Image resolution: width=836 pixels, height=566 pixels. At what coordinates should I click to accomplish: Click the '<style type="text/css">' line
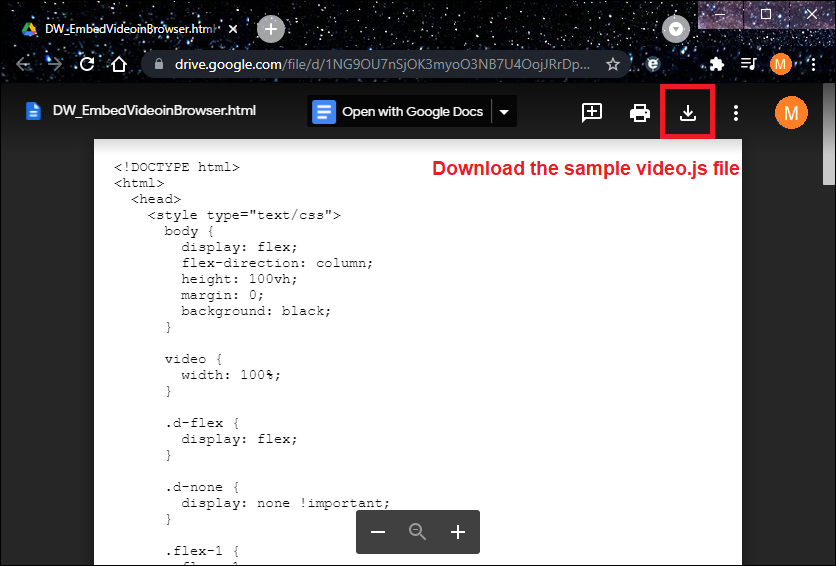(244, 215)
